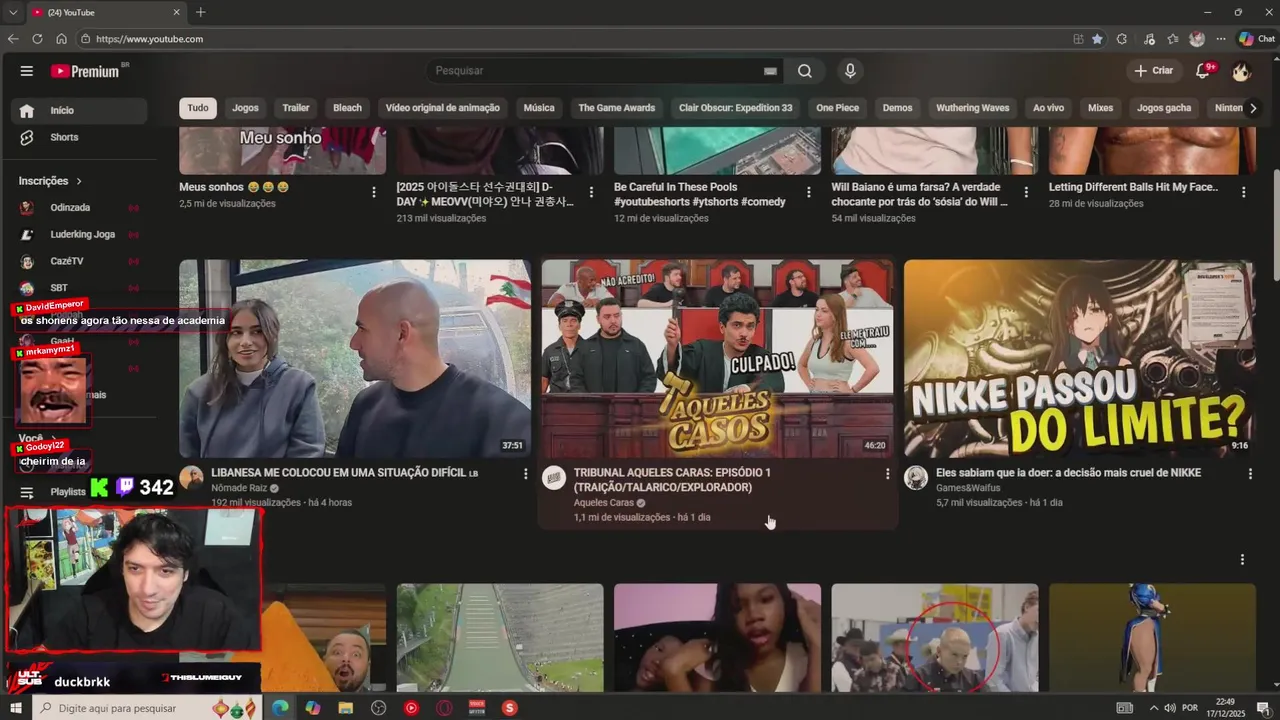Open the Opera icon in the taskbar
The width and height of the screenshot is (1280, 720).
pyautogui.click(x=444, y=708)
